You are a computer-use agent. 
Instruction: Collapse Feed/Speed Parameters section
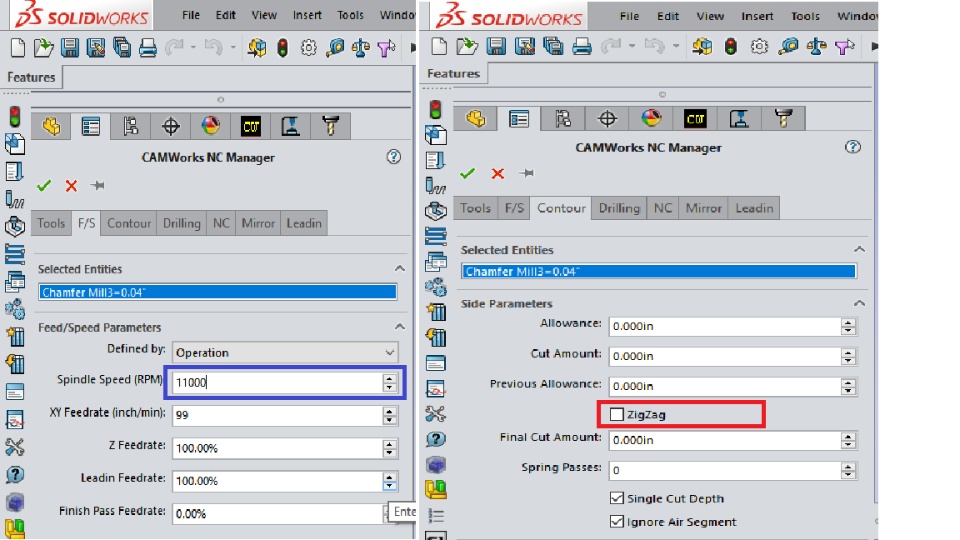(400, 326)
